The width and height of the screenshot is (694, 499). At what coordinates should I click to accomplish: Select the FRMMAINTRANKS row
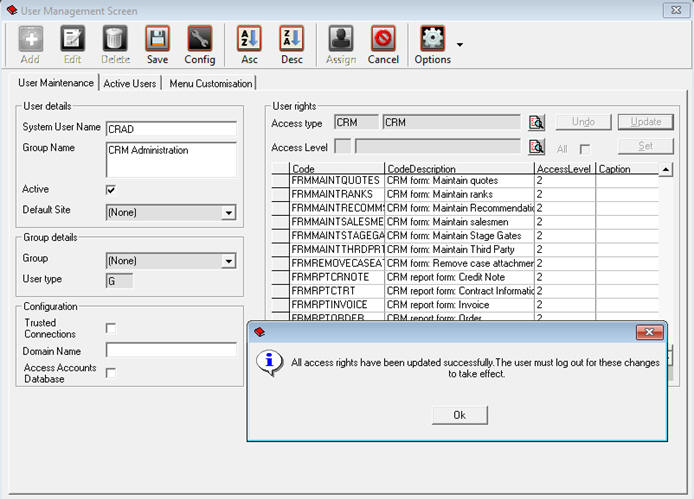[465, 194]
